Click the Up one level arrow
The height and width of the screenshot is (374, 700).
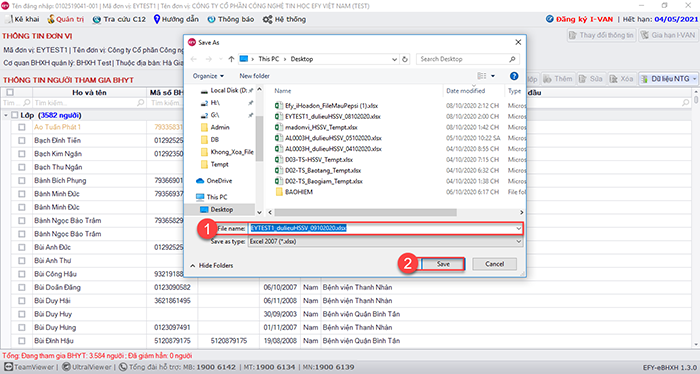pyautogui.click(x=231, y=59)
